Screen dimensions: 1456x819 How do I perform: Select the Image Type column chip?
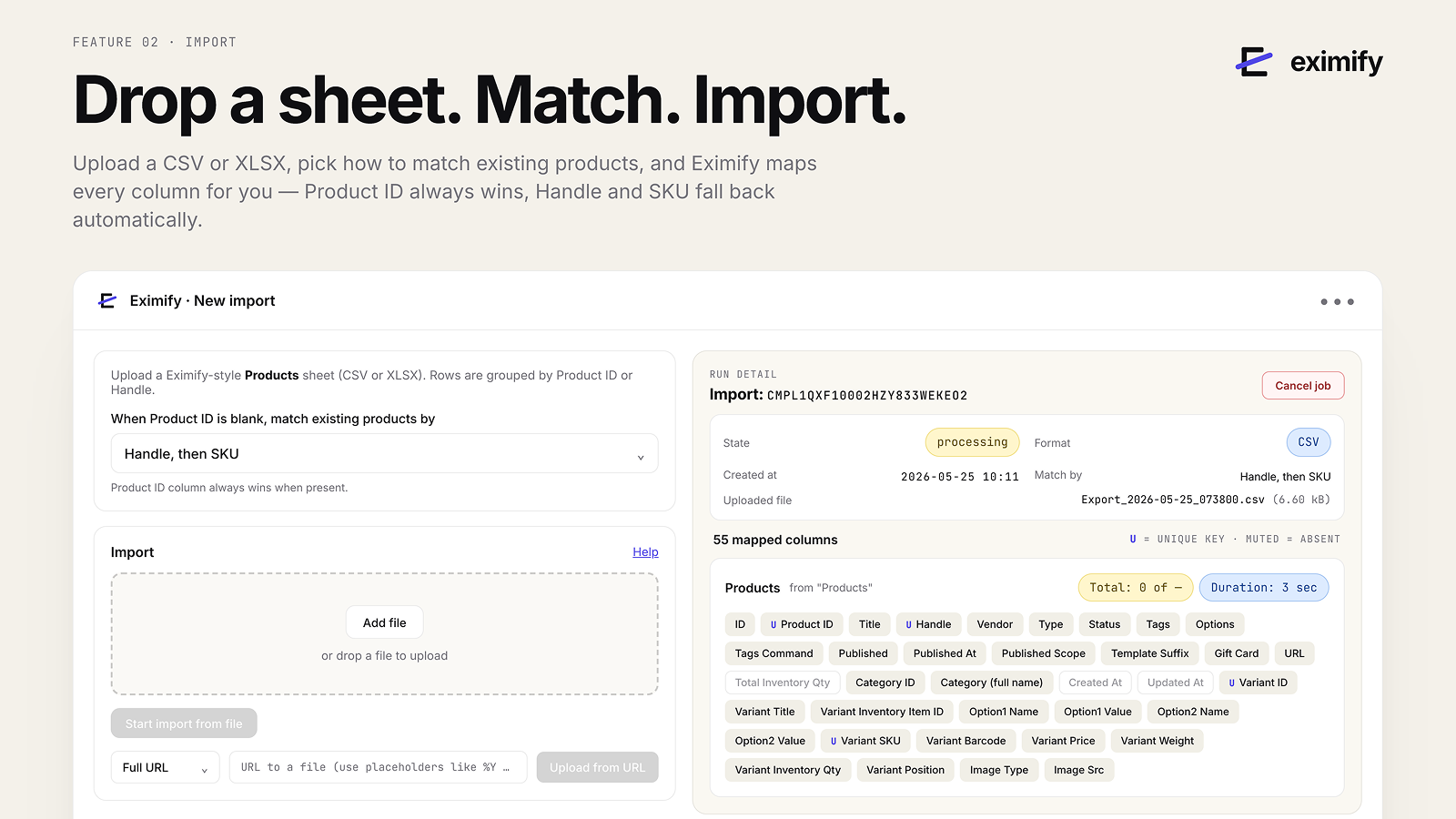(x=999, y=770)
